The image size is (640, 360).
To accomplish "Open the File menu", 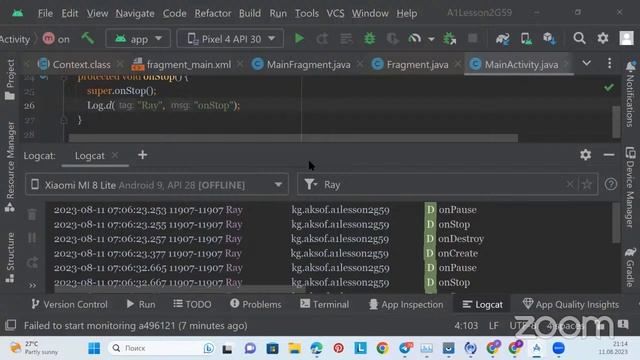I will (45, 13).
